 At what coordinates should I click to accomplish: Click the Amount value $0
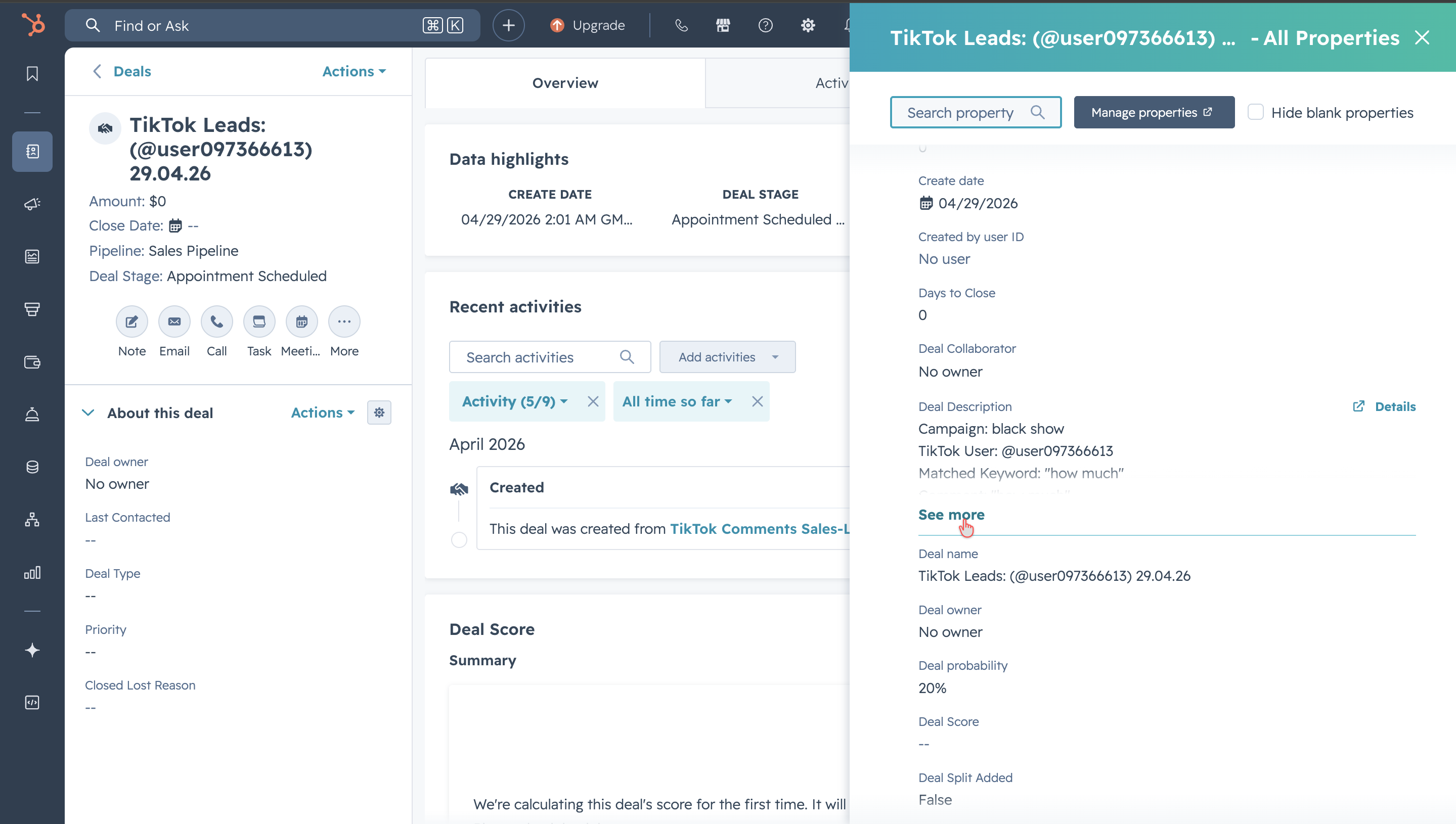click(x=157, y=201)
